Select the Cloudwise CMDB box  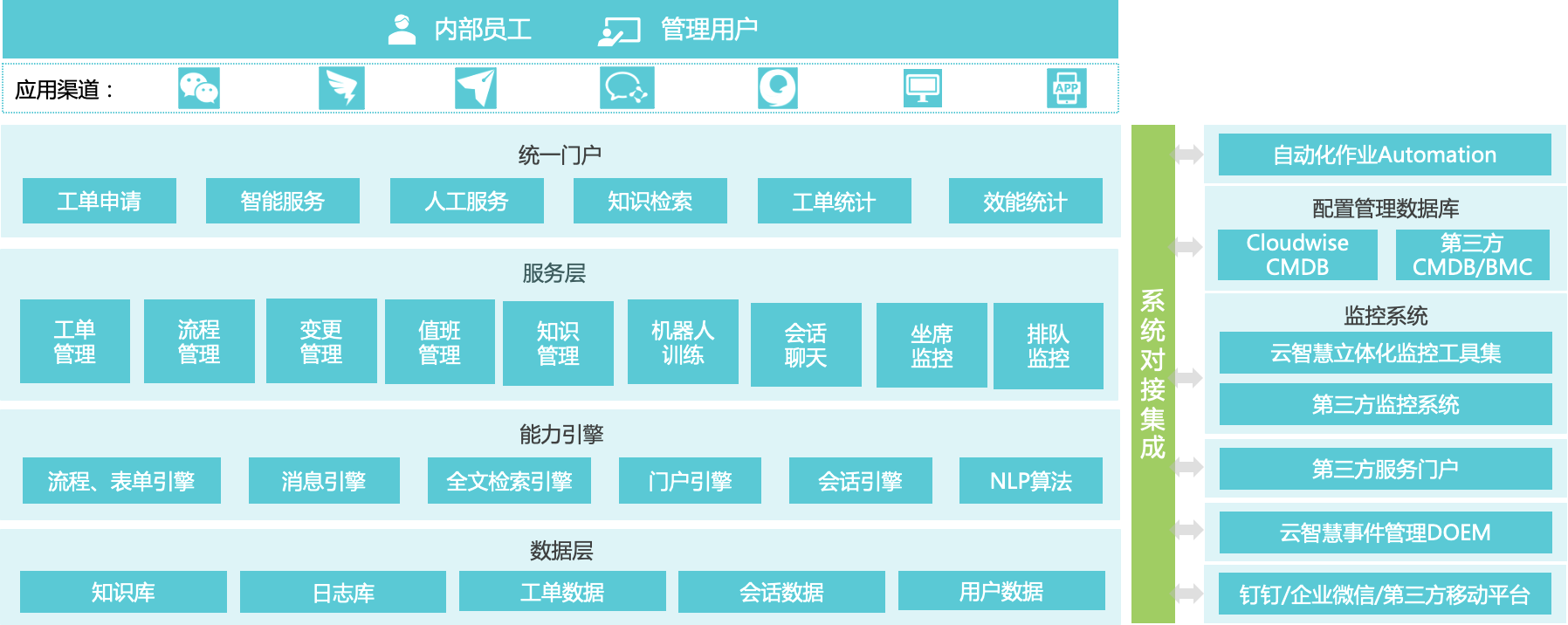pos(1297,255)
